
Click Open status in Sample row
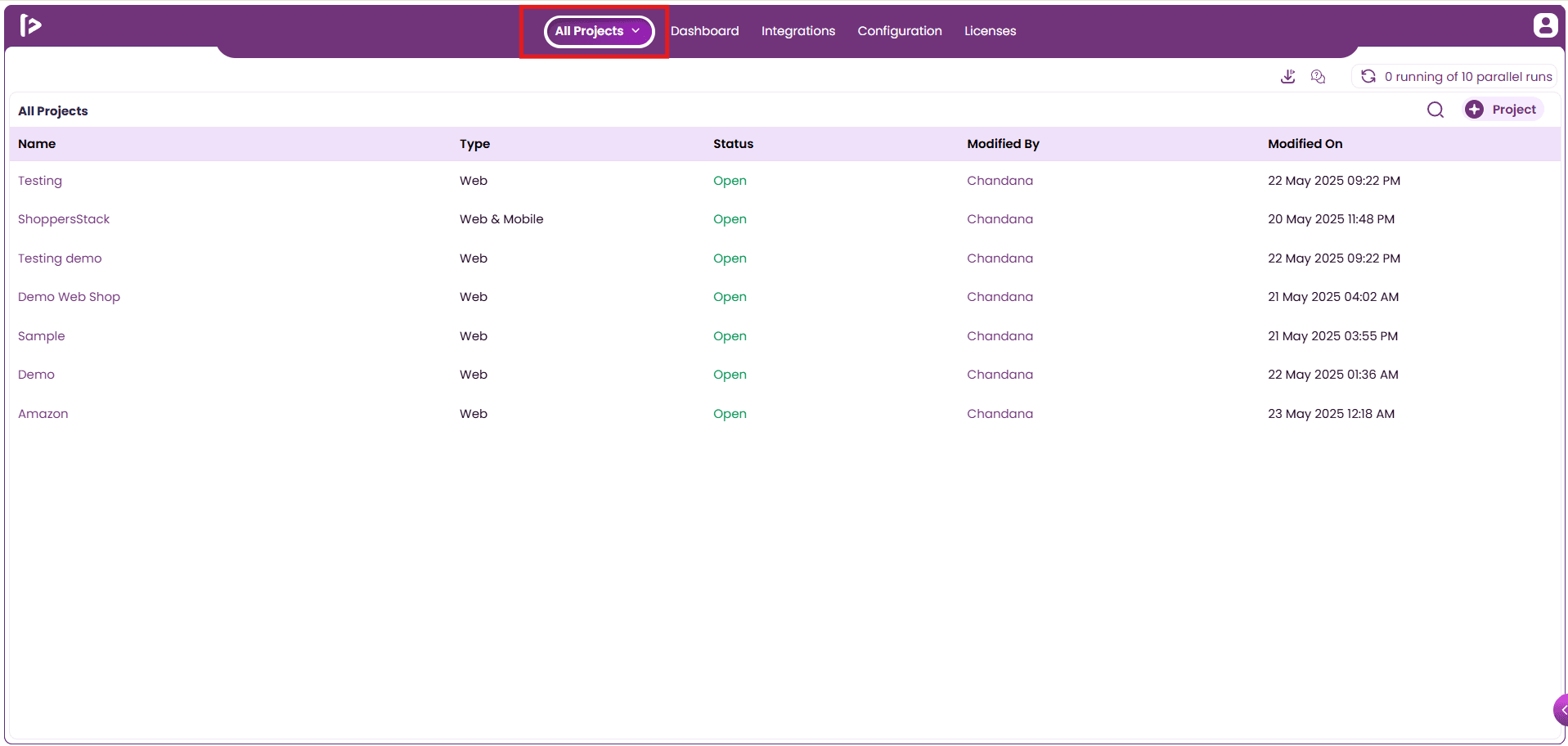pyautogui.click(x=730, y=336)
